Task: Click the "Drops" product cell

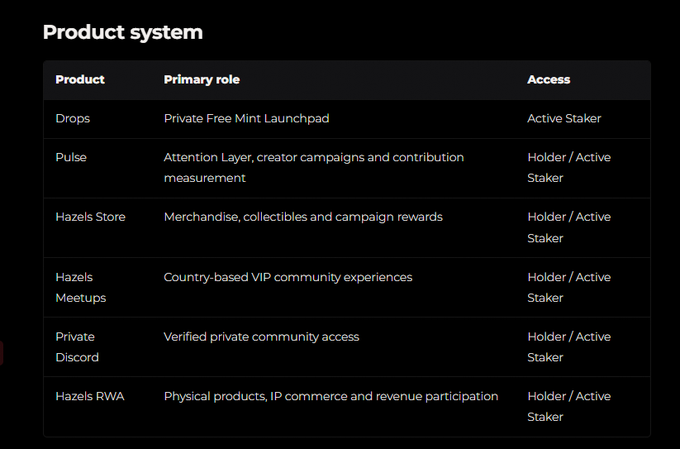Action: click(x=73, y=118)
